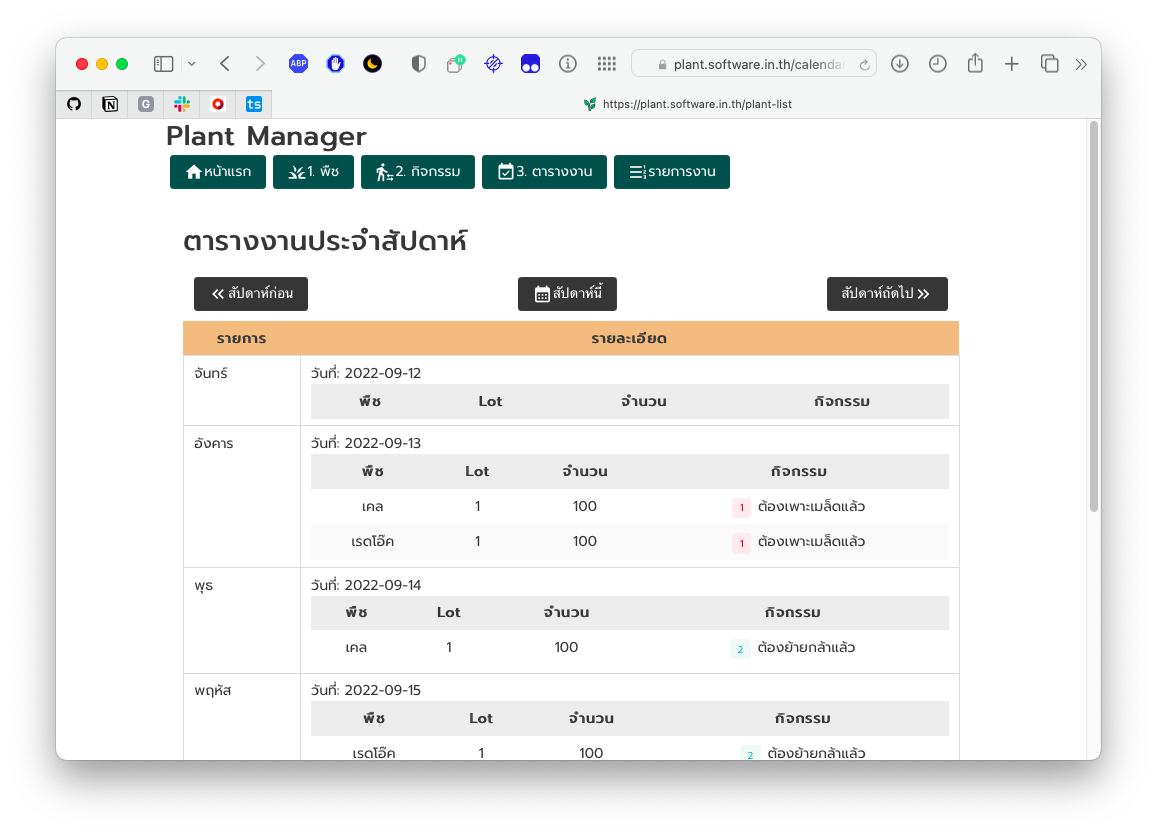This screenshot has height=834, width=1157.
Task: Open a new tab with plus icon
Action: (x=1012, y=64)
